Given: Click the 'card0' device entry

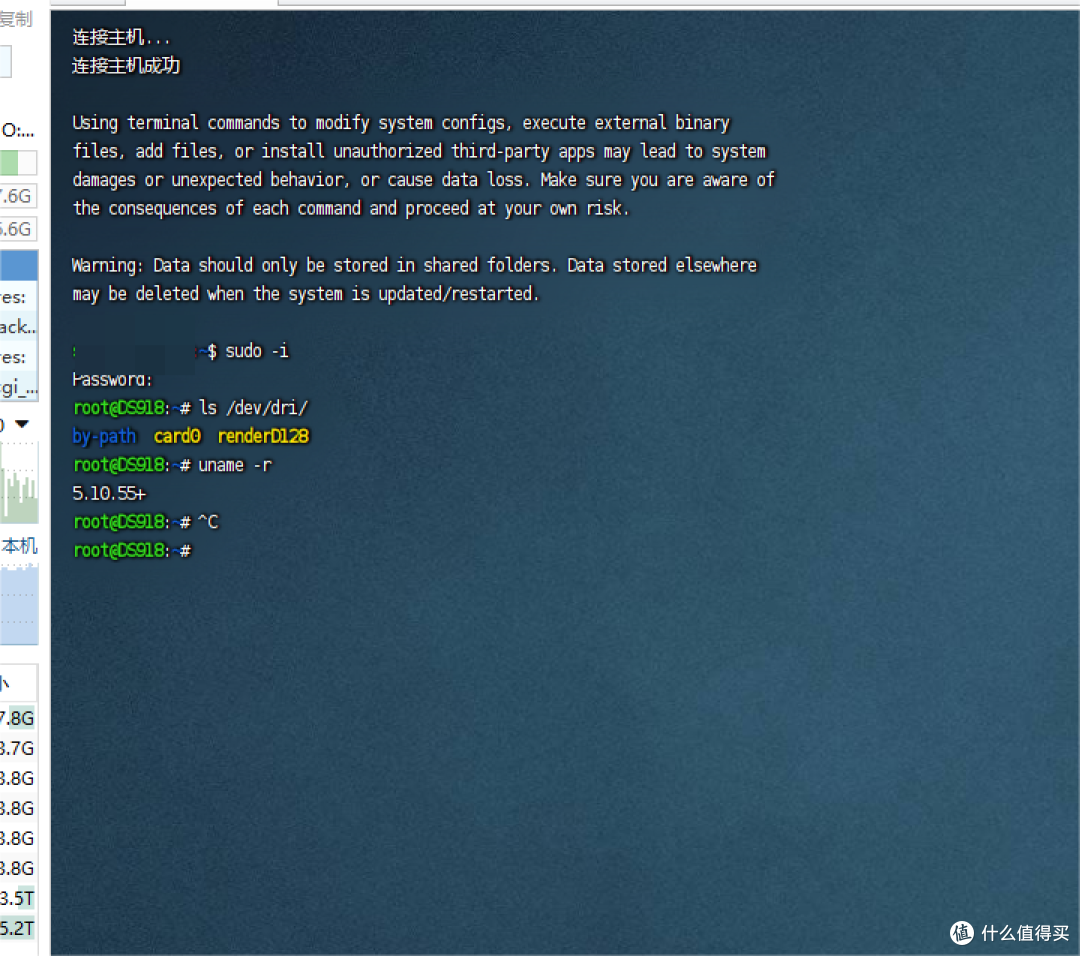Looking at the screenshot, I should pyautogui.click(x=177, y=436).
